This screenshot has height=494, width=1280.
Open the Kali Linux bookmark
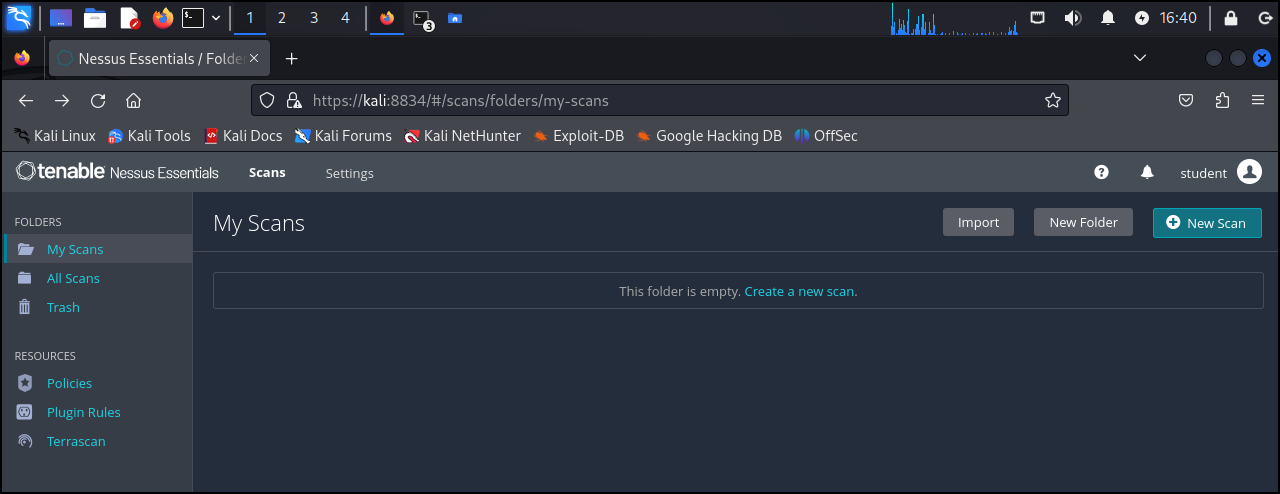tap(55, 136)
